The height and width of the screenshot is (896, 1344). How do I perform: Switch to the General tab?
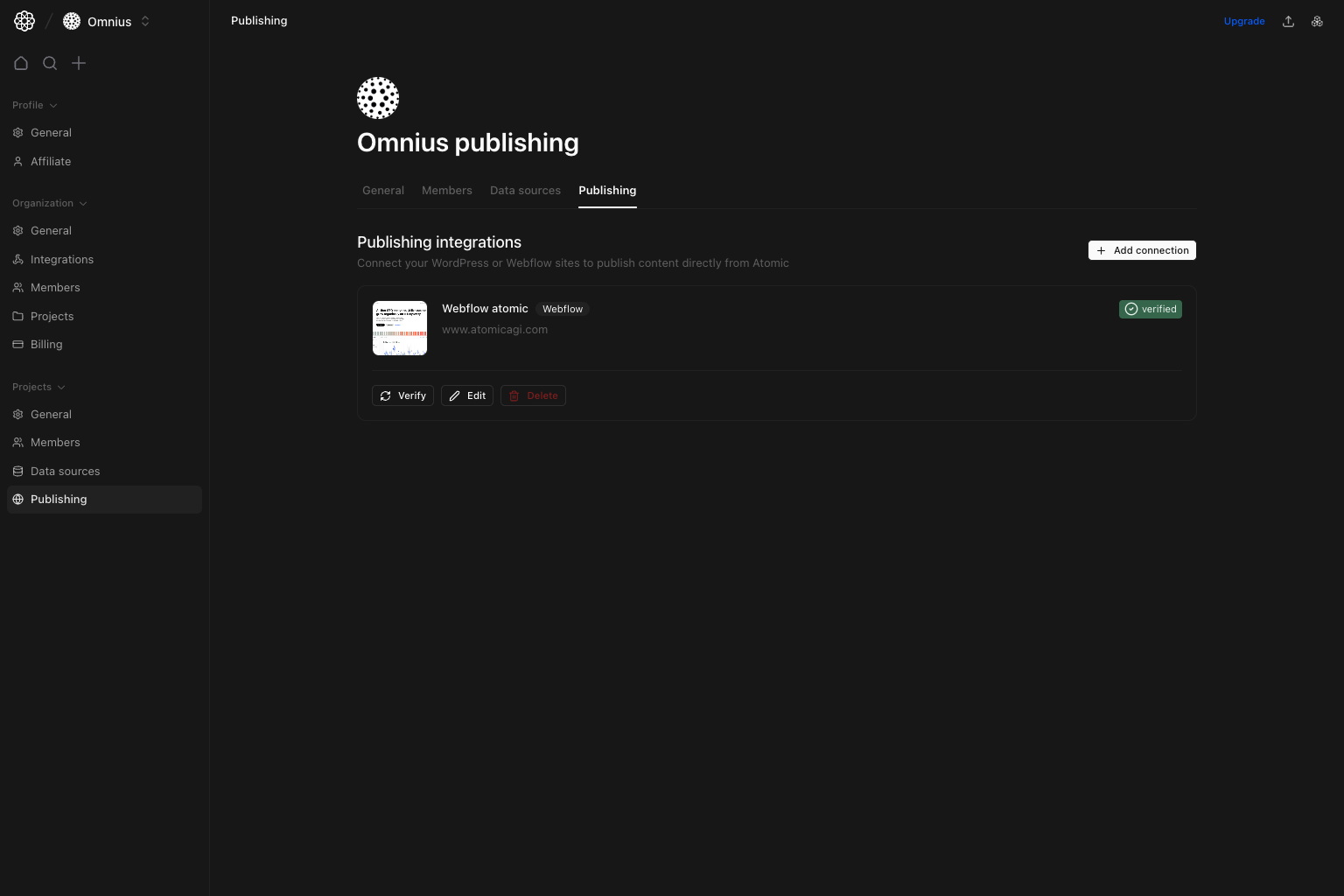click(x=383, y=190)
